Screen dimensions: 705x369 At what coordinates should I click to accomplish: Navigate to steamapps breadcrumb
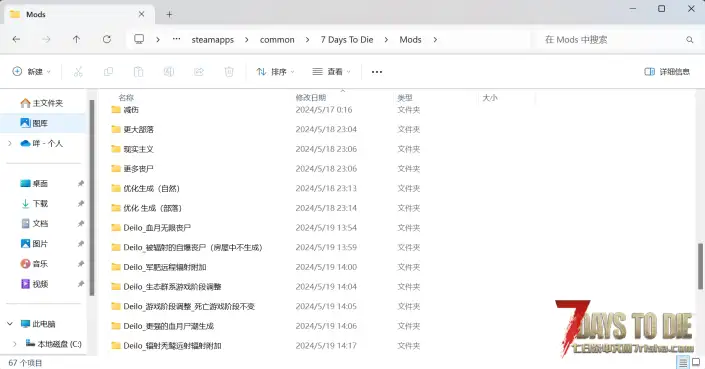(213, 40)
